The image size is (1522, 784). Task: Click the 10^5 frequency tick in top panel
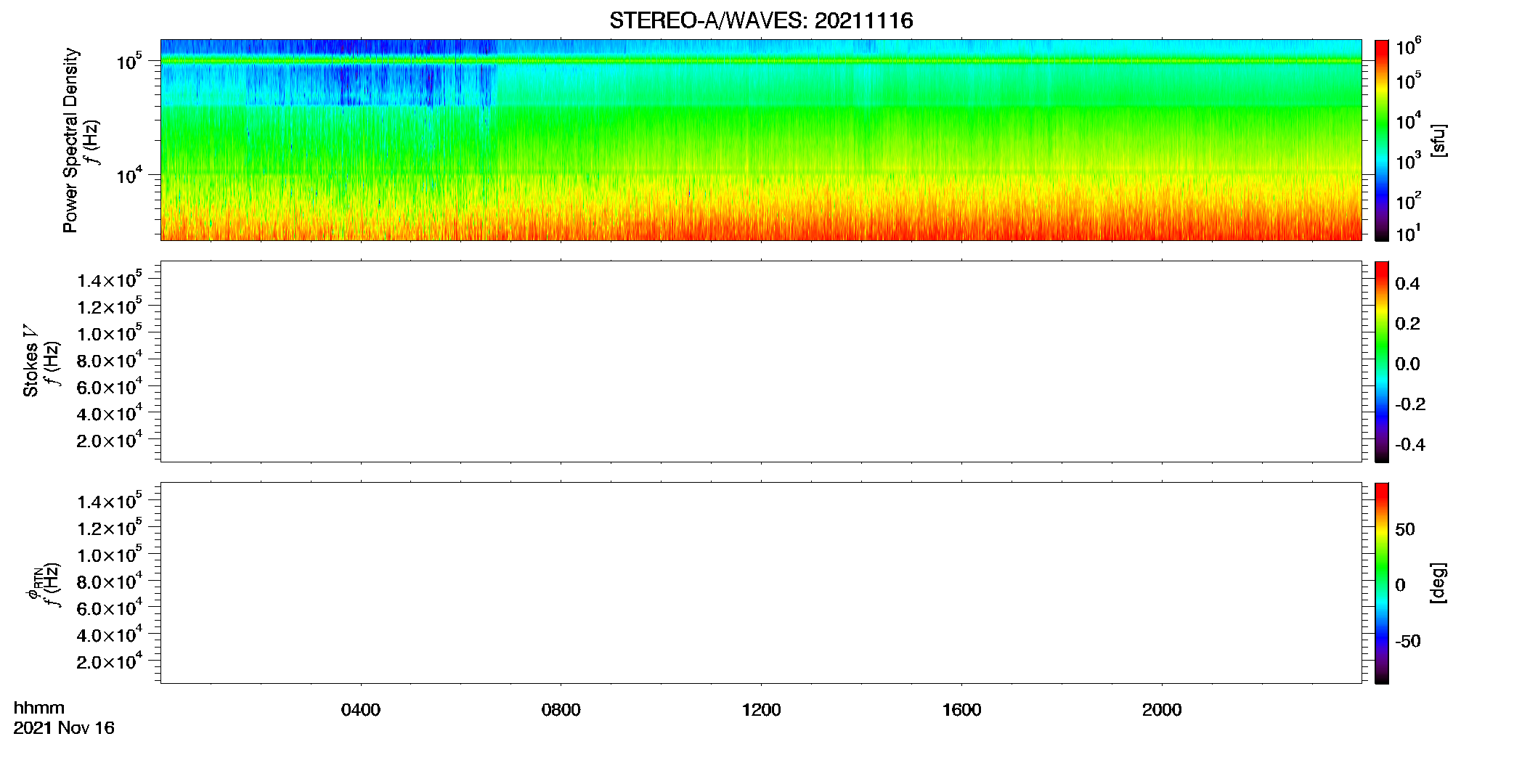(129, 61)
